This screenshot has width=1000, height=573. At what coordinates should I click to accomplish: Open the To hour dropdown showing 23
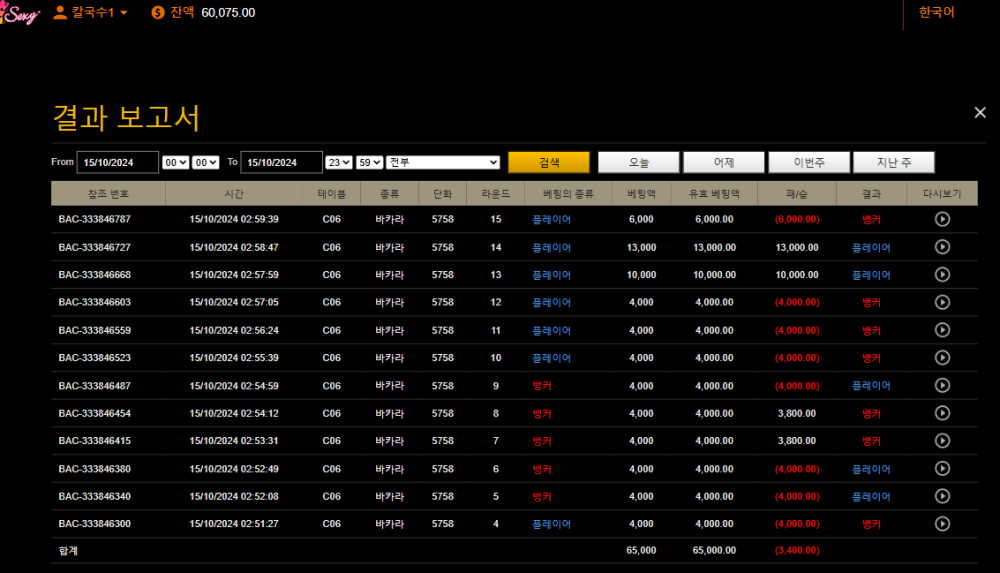[x=339, y=162]
